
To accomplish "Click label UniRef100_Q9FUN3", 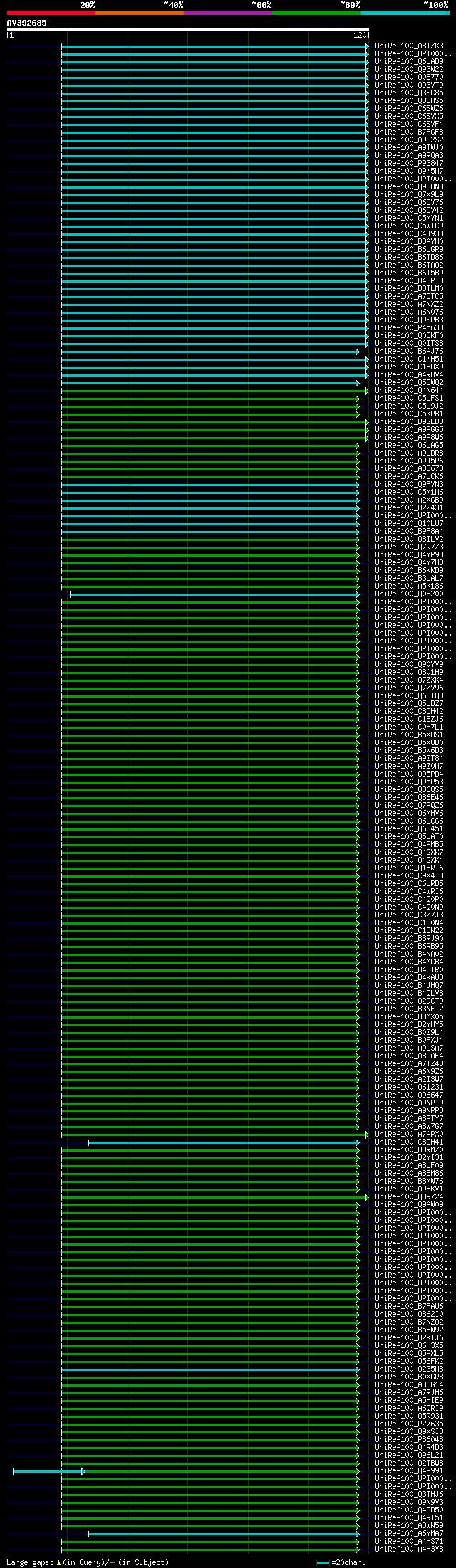I will pyautogui.click(x=409, y=187).
